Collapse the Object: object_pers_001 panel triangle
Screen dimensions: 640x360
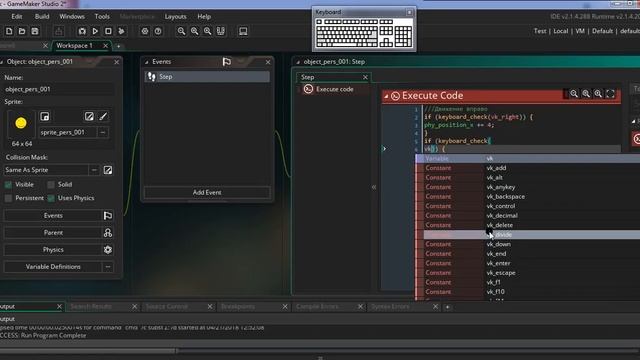pos(2,62)
